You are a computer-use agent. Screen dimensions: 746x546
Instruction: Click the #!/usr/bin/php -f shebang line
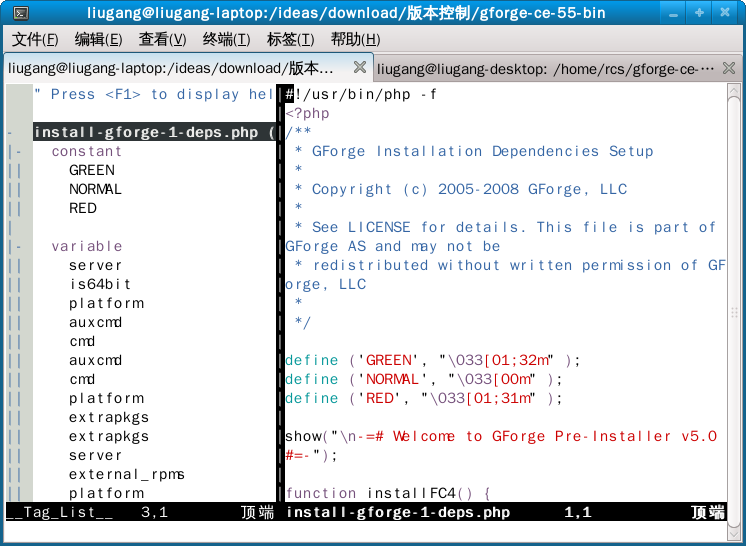(x=361, y=94)
